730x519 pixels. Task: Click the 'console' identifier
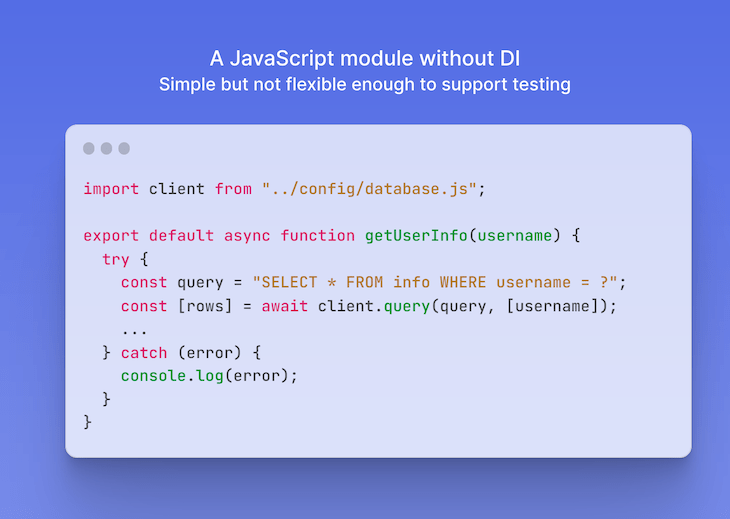[153, 376]
